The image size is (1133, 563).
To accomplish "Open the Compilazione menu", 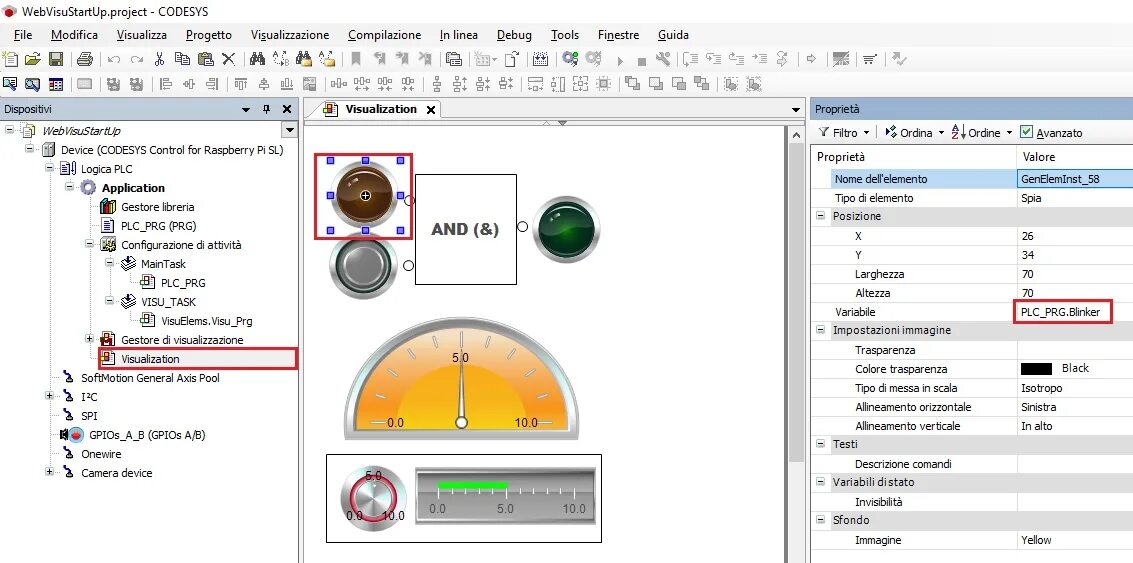I will (384, 35).
